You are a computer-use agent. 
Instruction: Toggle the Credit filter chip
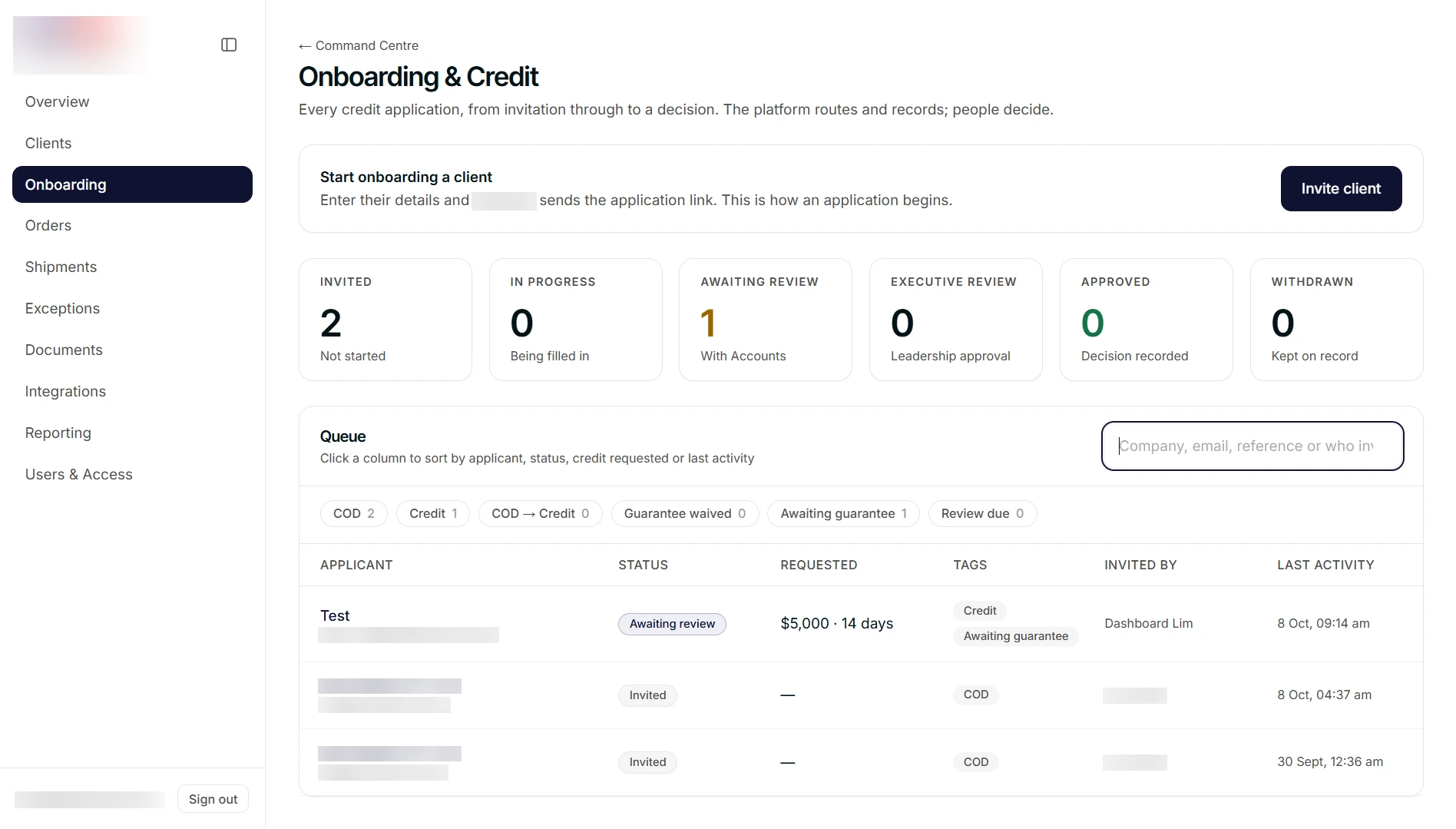[x=433, y=513]
